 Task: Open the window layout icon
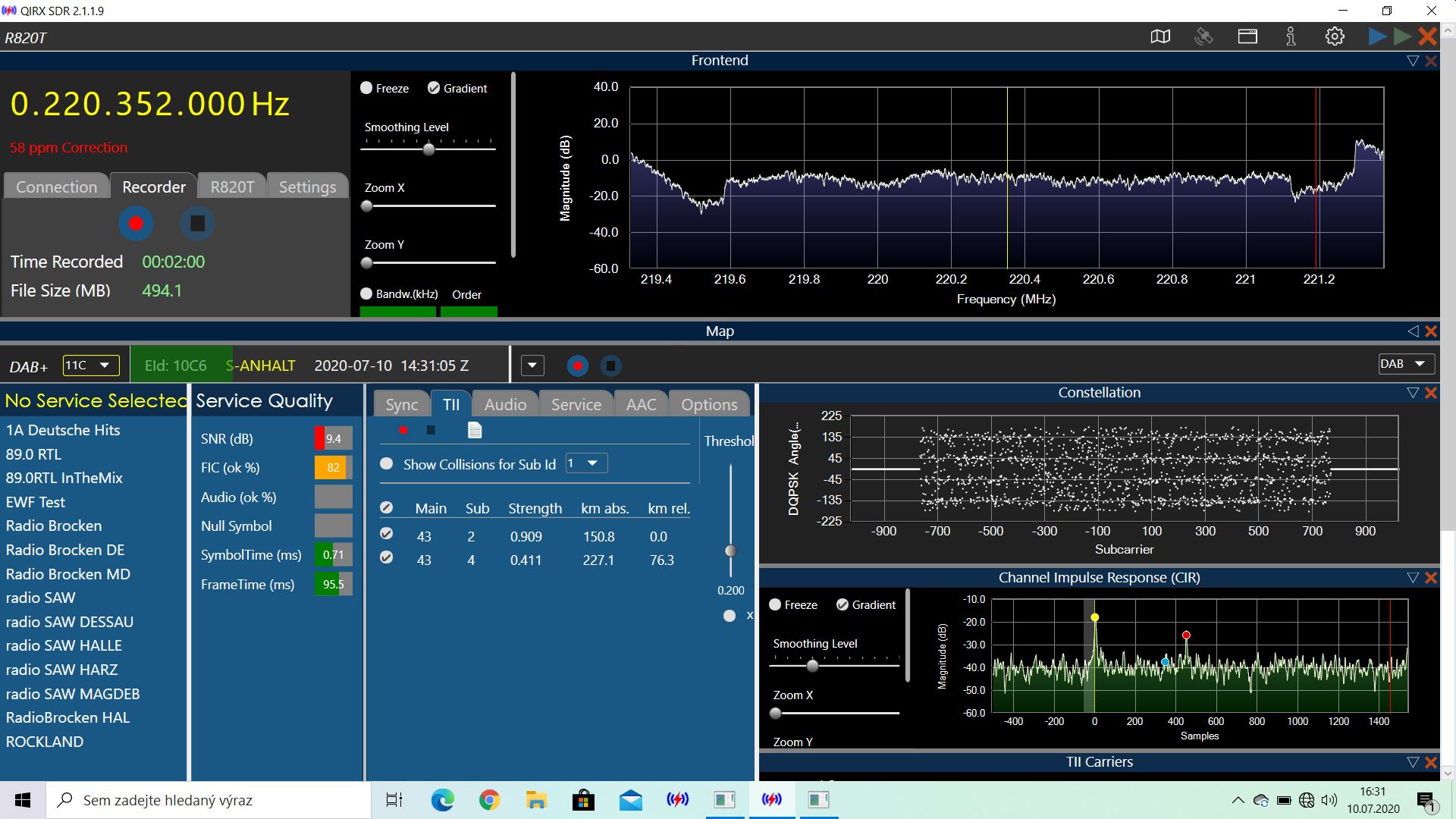pyautogui.click(x=1247, y=36)
